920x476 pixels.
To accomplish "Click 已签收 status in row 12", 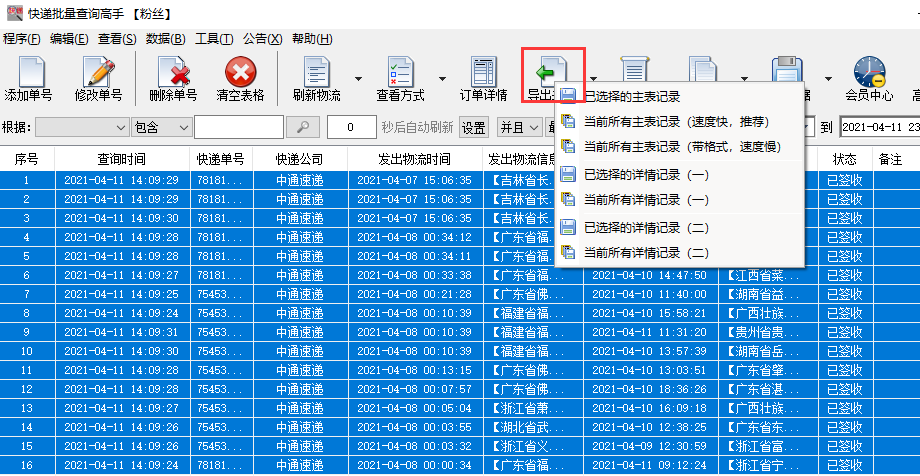I will point(845,389).
